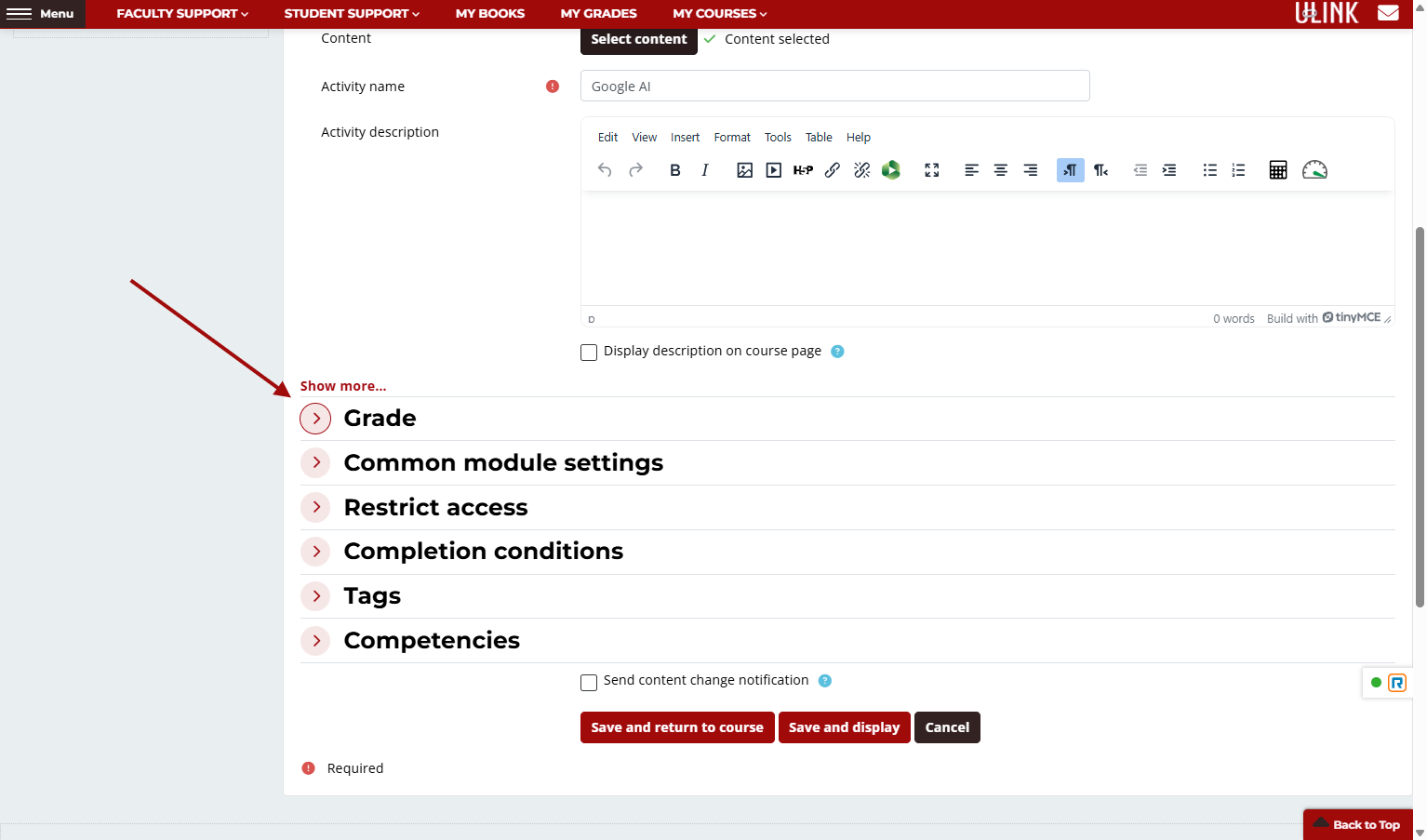Image resolution: width=1427 pixels, height=840 pixels.
Task: Expand the Restrict access section
Action: coord(316,507)
